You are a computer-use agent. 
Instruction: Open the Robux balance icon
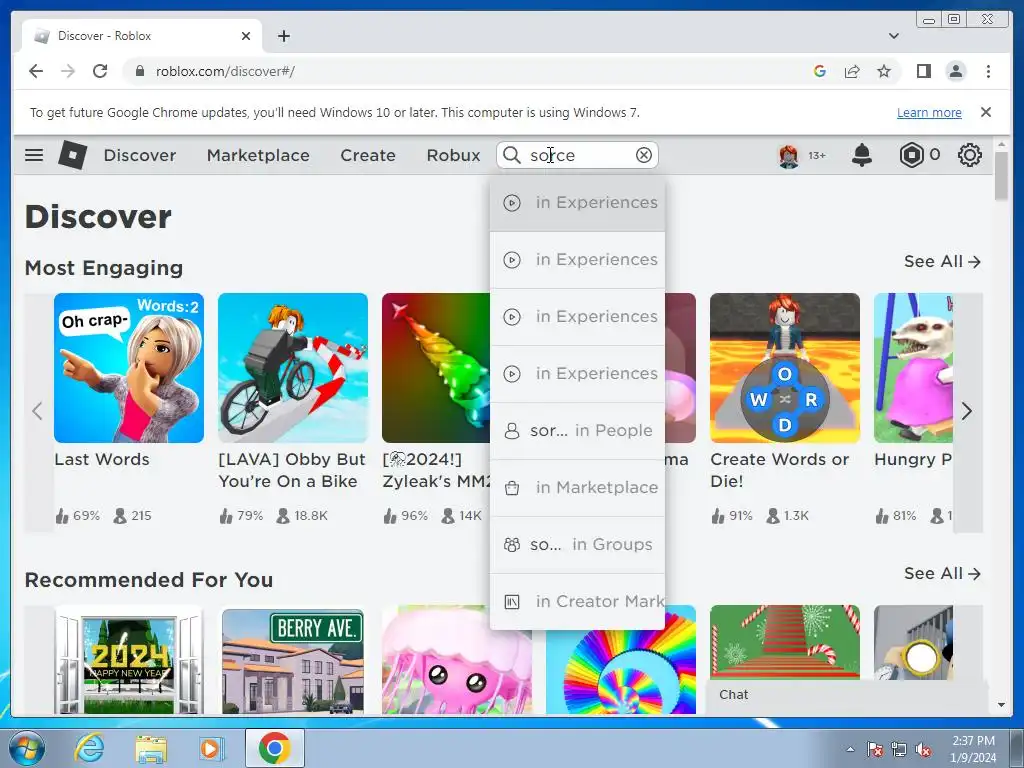pos(911,155)
